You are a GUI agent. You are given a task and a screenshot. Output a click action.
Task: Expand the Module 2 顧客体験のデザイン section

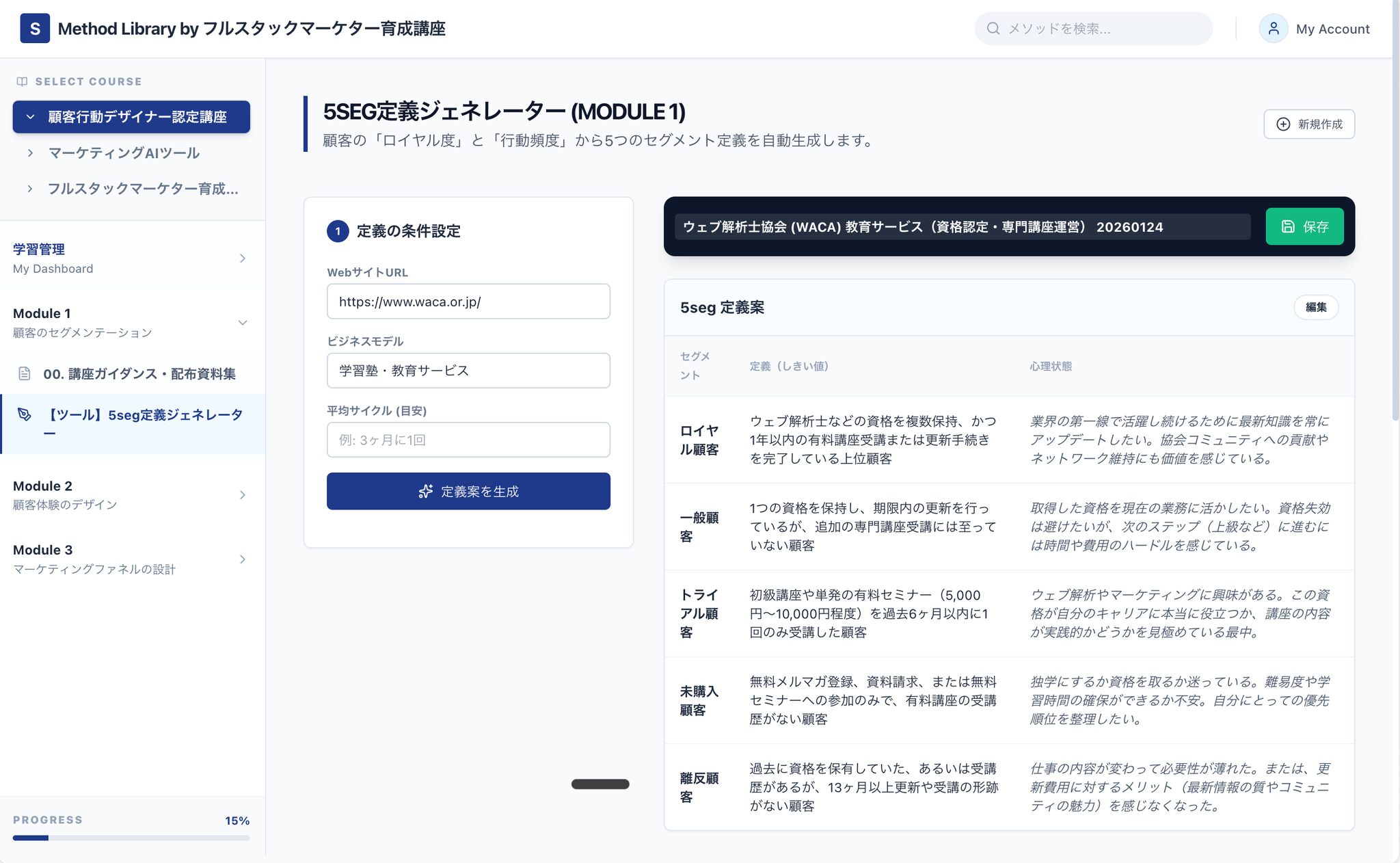pos(242,494)
